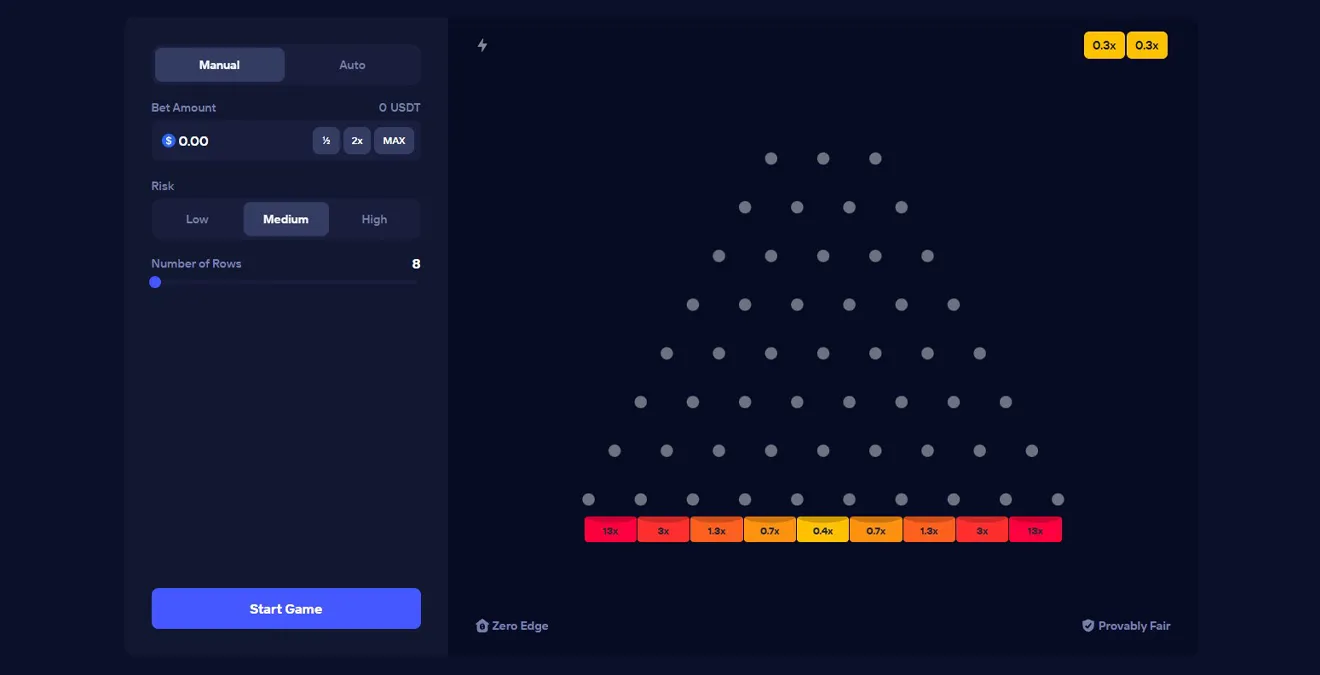This screenshot has height=675, width=1320.
Task: Switch to the Auto tab
Action: tap(352, 64)
